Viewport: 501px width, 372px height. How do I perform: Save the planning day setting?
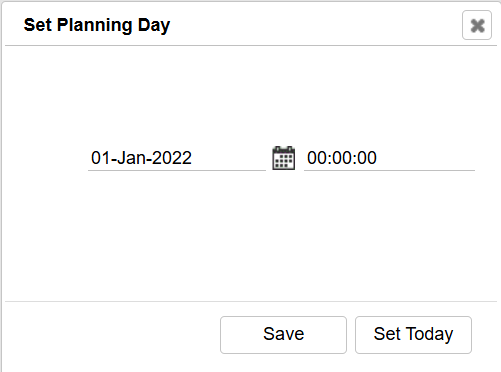point(283,335)
